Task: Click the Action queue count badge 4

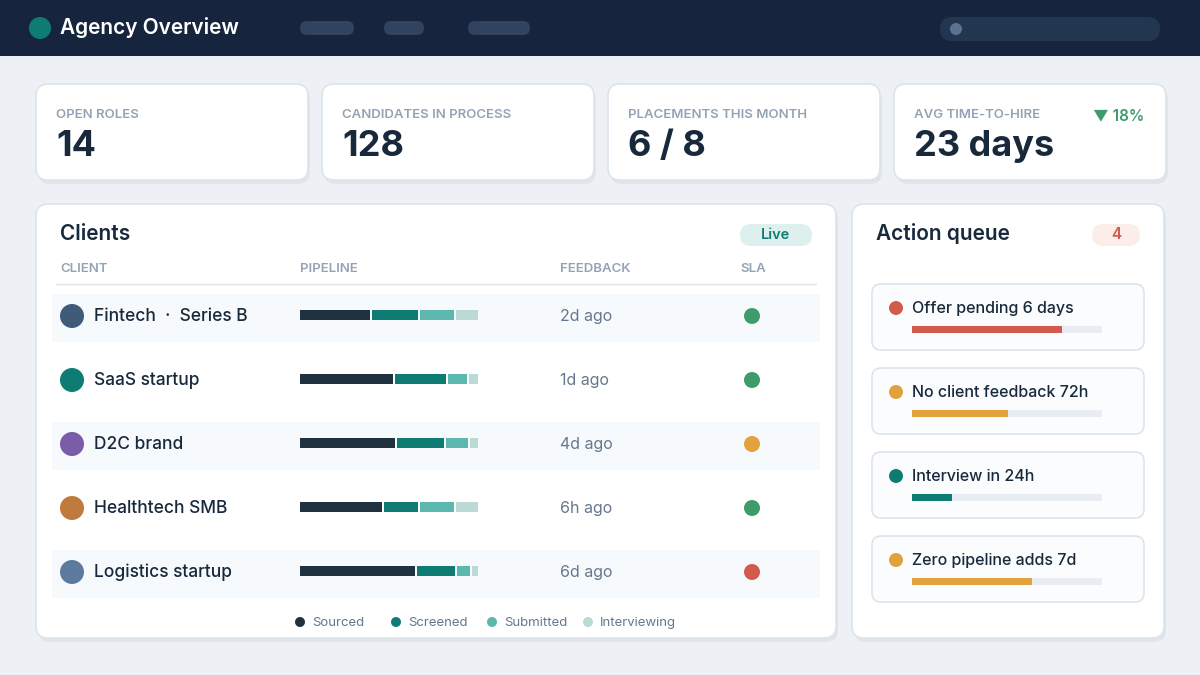Action: 1116,235
